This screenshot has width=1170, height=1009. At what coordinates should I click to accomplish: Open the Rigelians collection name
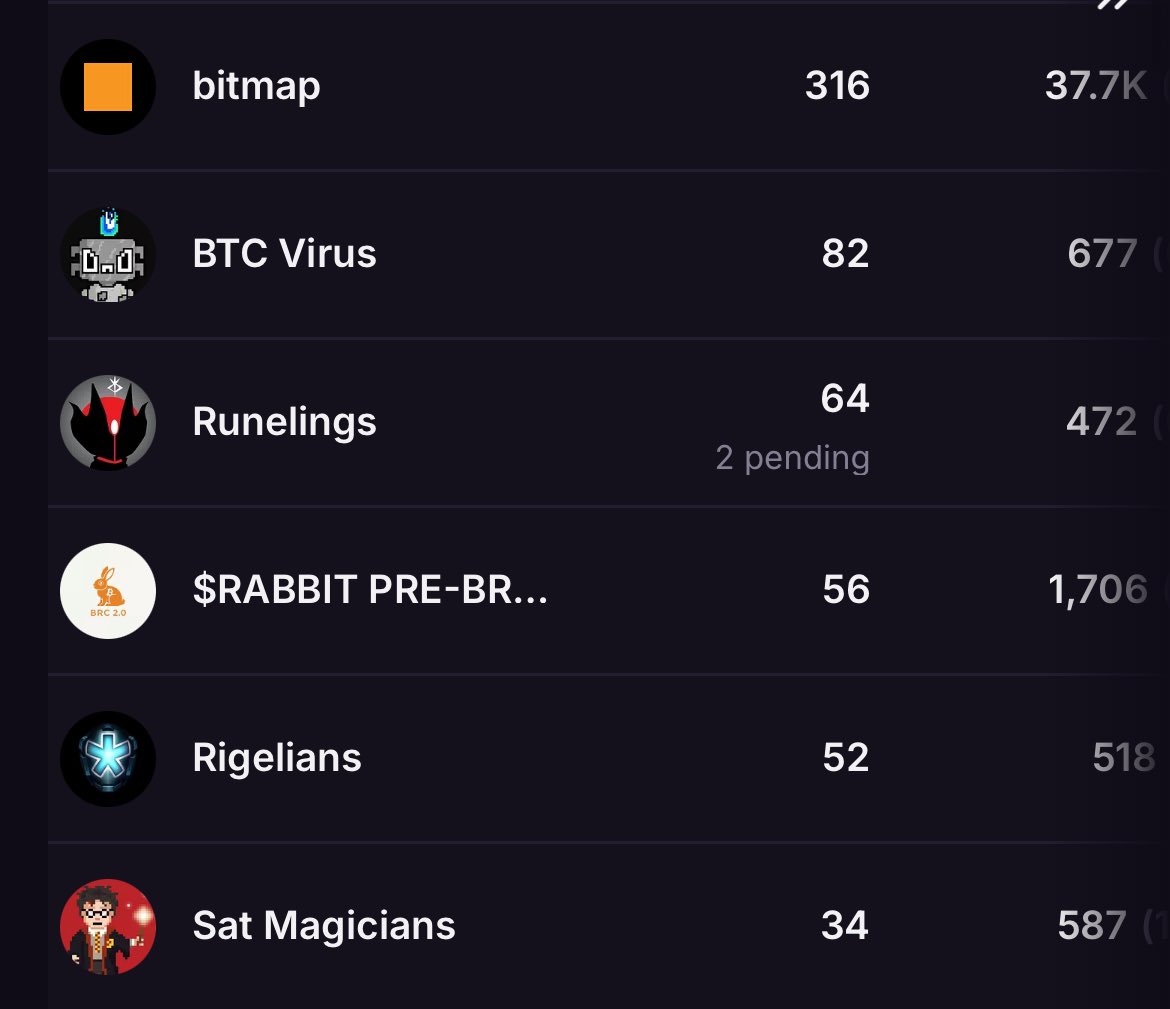[277, 758]
